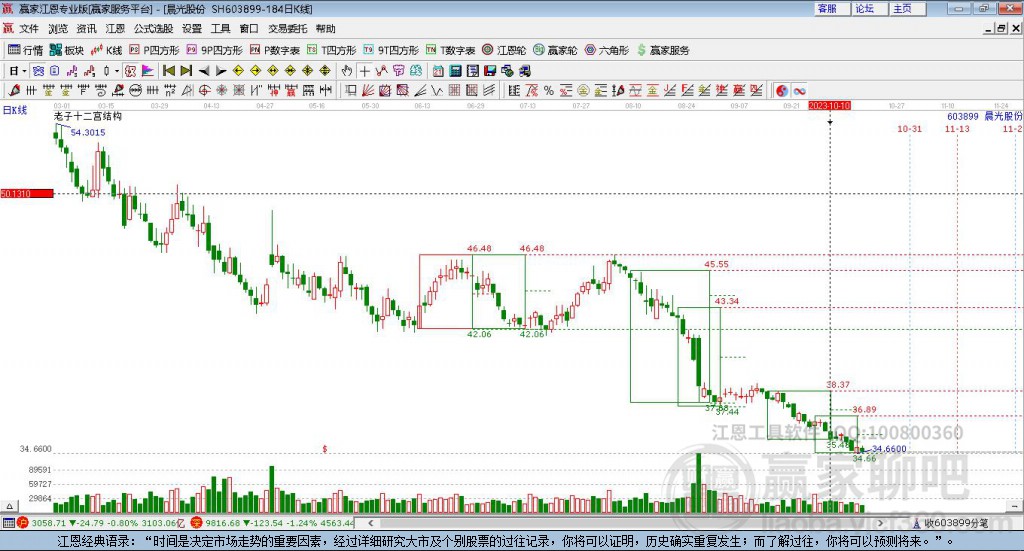Click the 老子十二宫结构 label
The width and height of the screenshot is (1024, 551).
(x=88, y=116)
